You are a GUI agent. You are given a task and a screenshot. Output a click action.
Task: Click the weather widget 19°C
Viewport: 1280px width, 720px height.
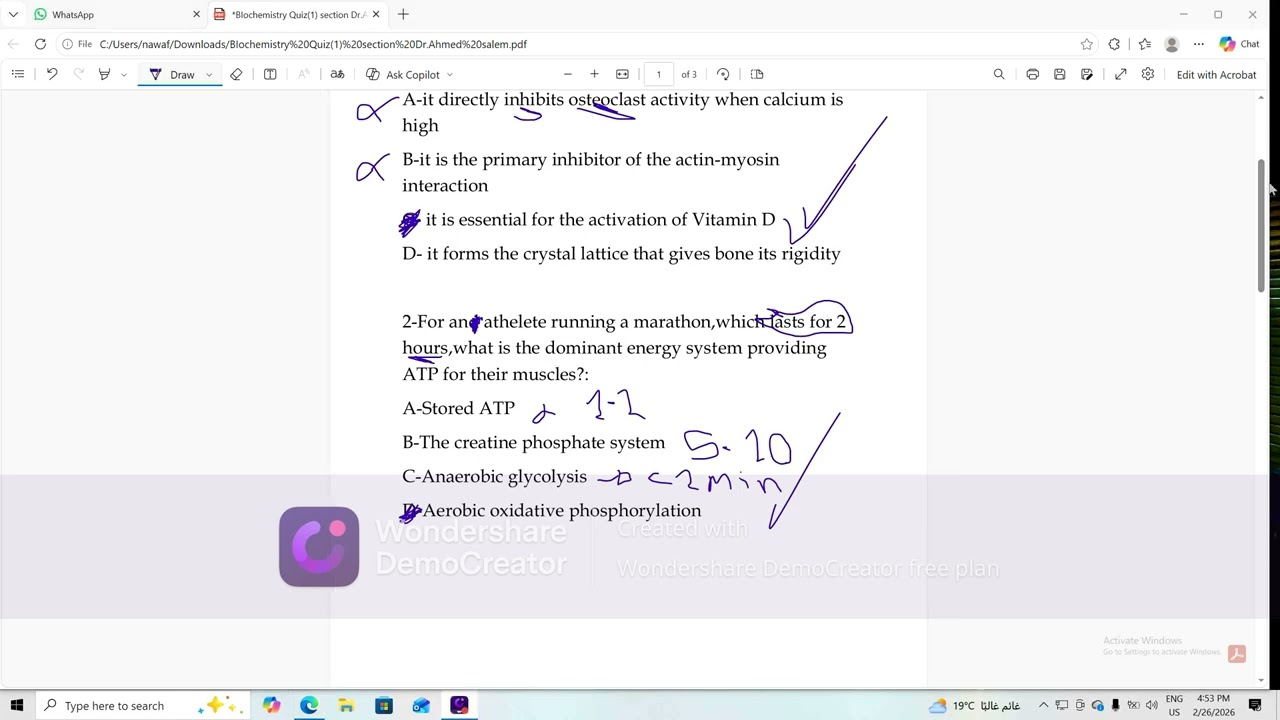click(975, 705)
